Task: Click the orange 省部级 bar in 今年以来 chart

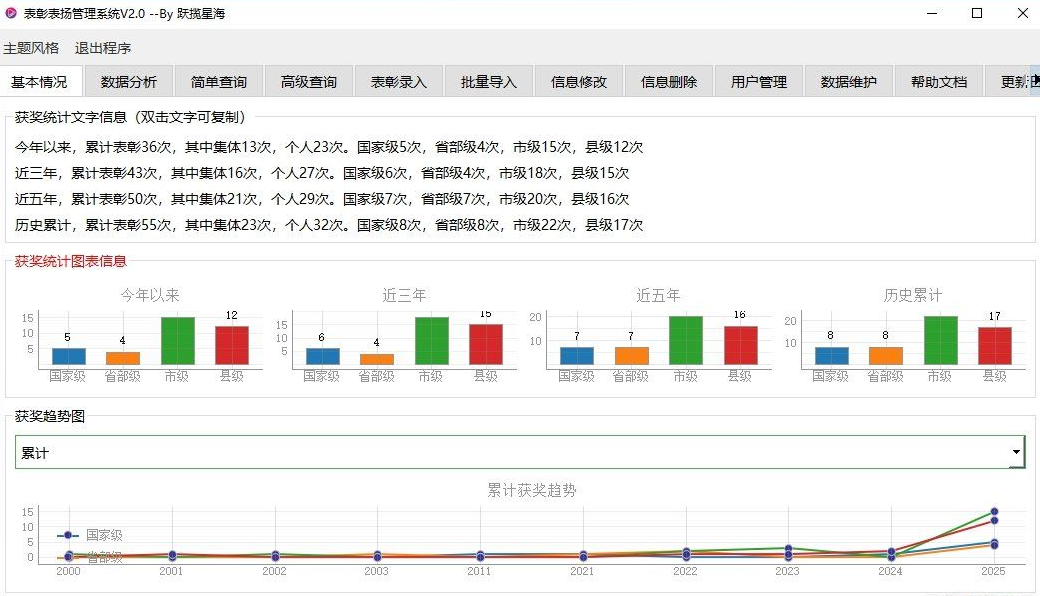Action: pyautogui.click(x=123, y=359)
